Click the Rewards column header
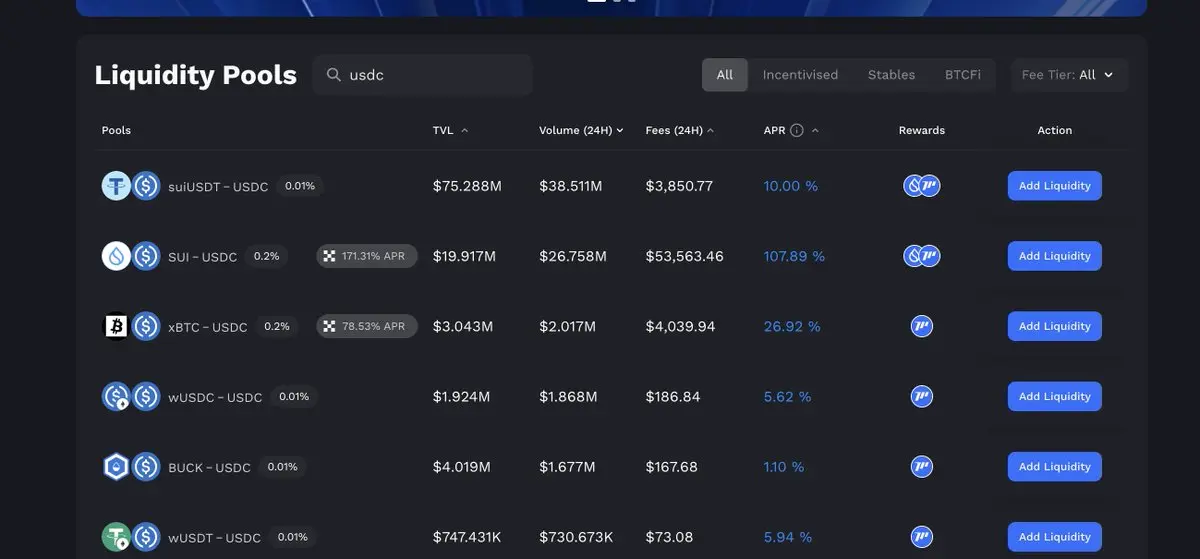This screenshot has height=559, width=1200. coord(922,130)
